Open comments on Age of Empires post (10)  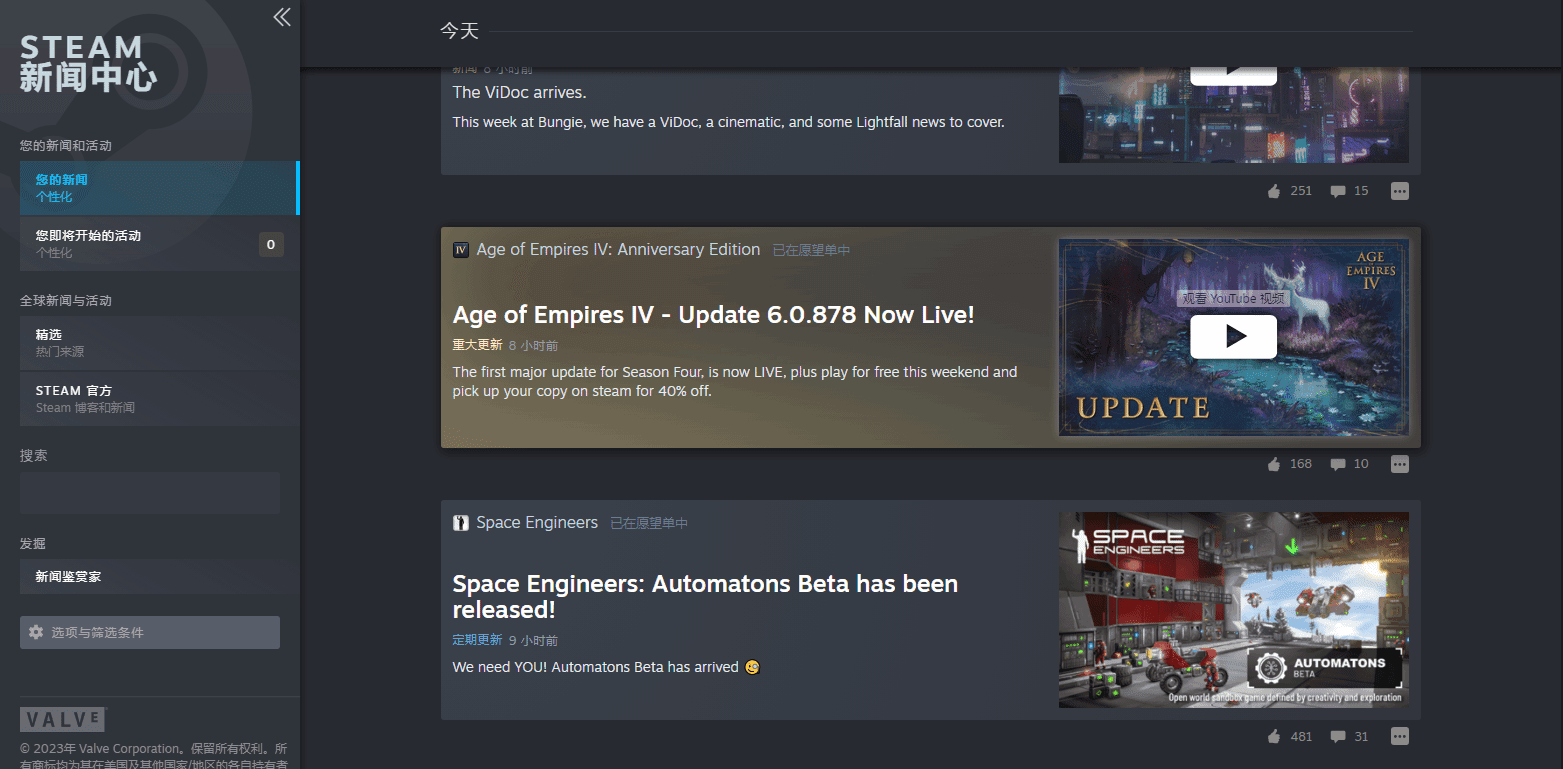[x=1349, y=464]
